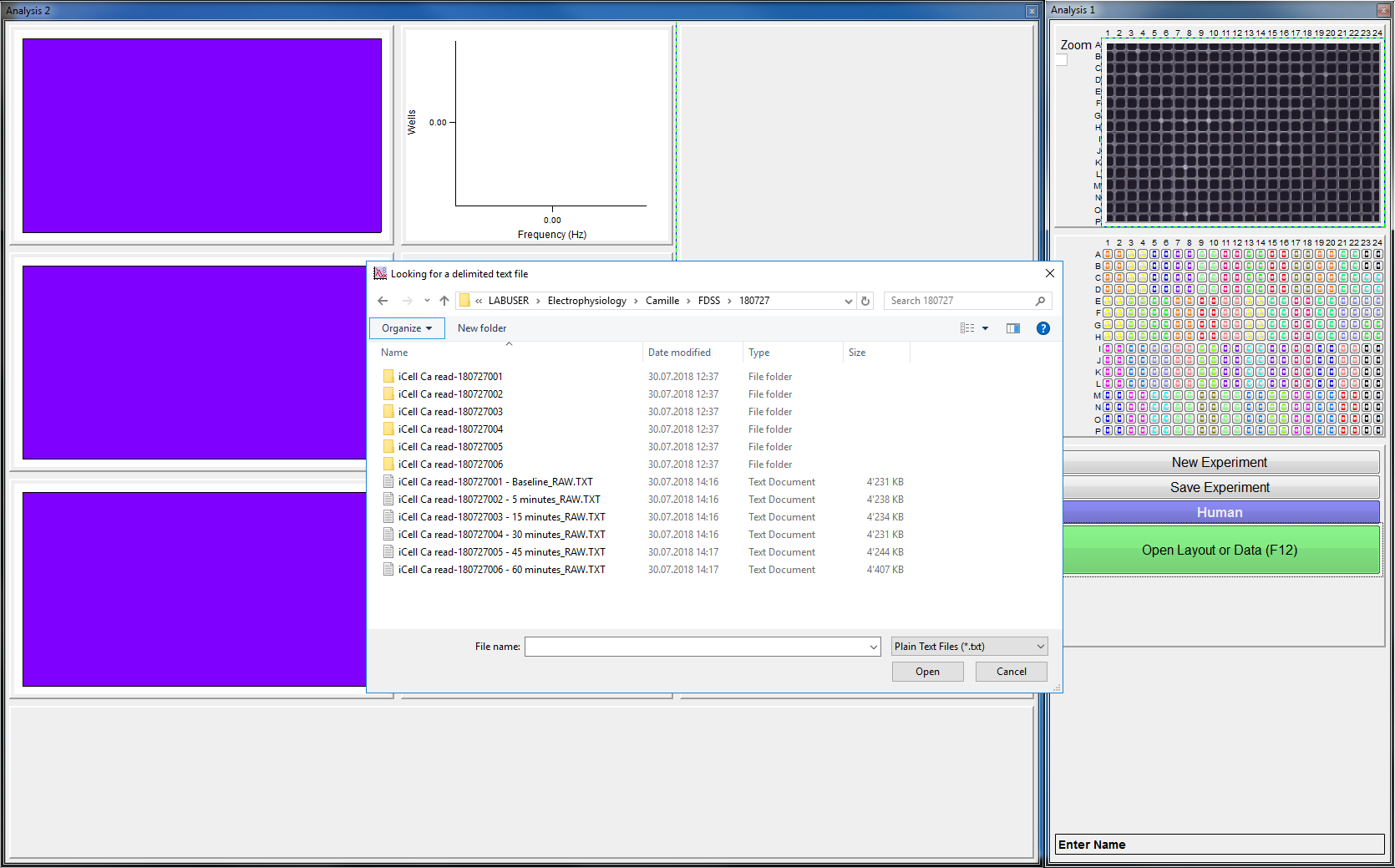
Task: Toggle the Zoom checkbox
Action: click(x=1062, y=60)
